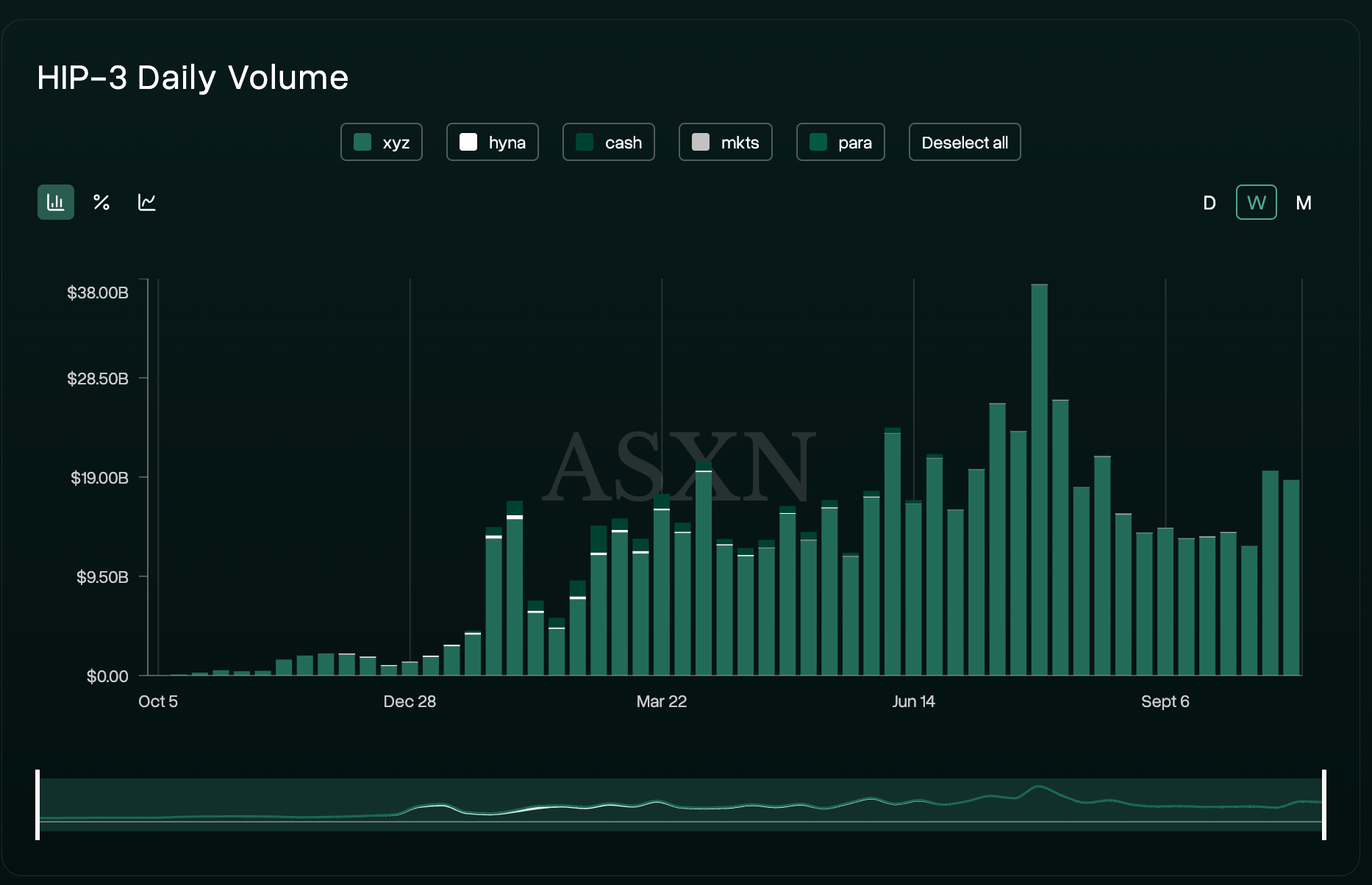
Task: Toggle the cash series legend
Action: click(x=609, y=142)
